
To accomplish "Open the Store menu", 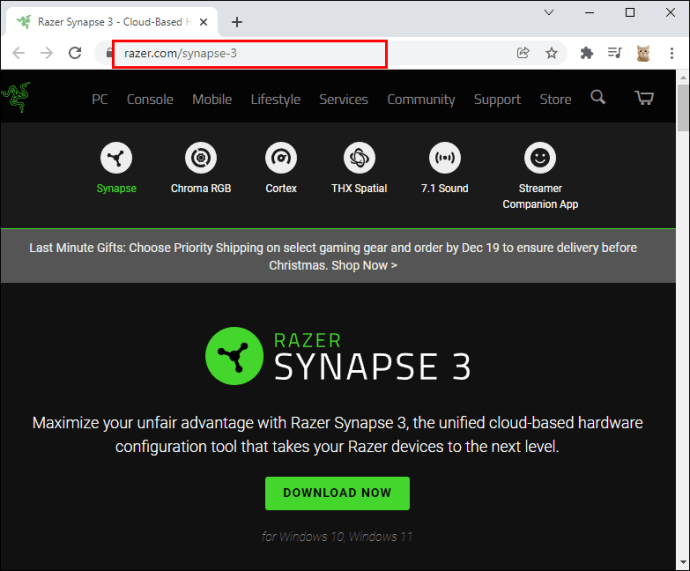I will (555, 99).
